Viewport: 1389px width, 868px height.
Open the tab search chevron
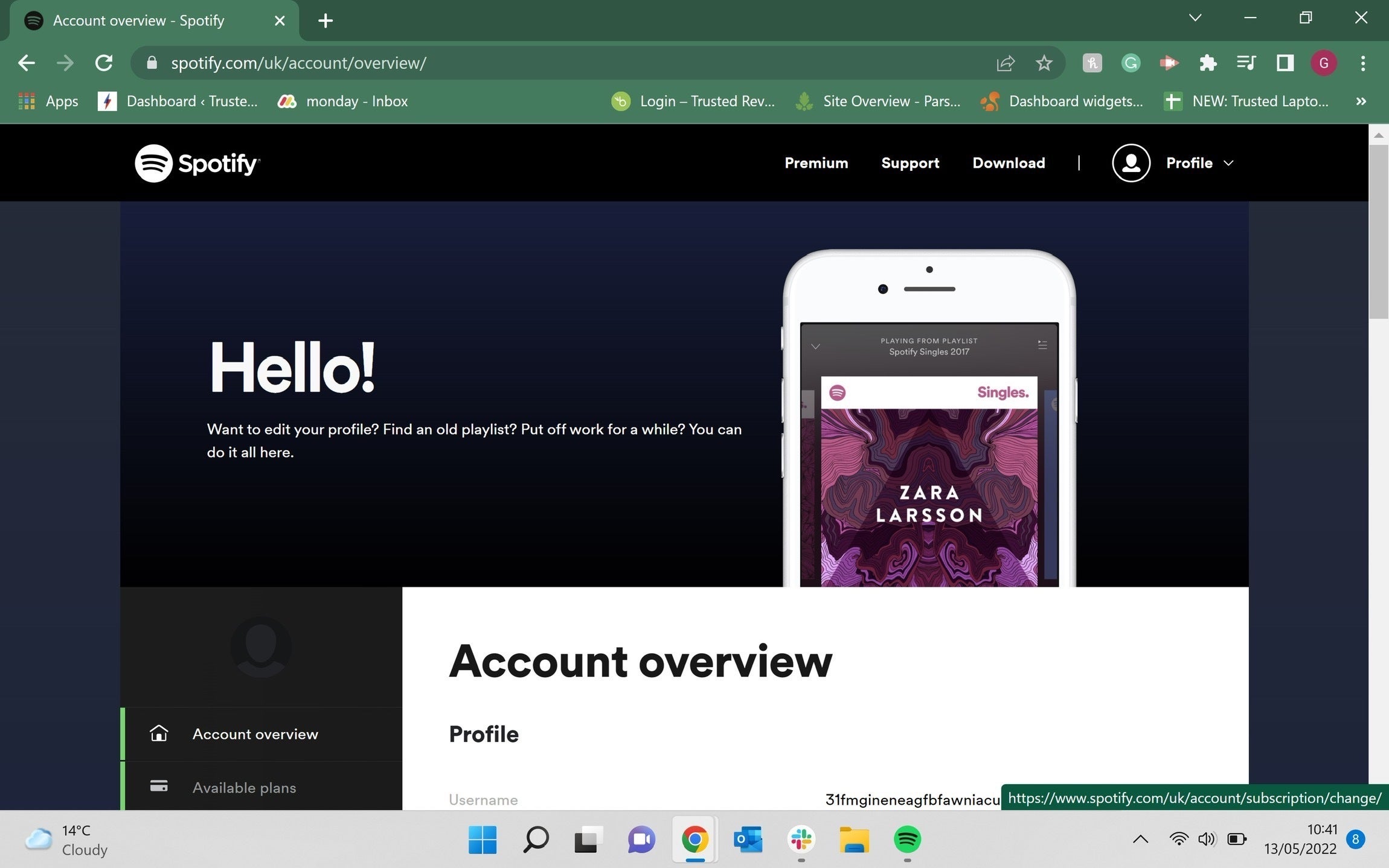(1195, 18)
